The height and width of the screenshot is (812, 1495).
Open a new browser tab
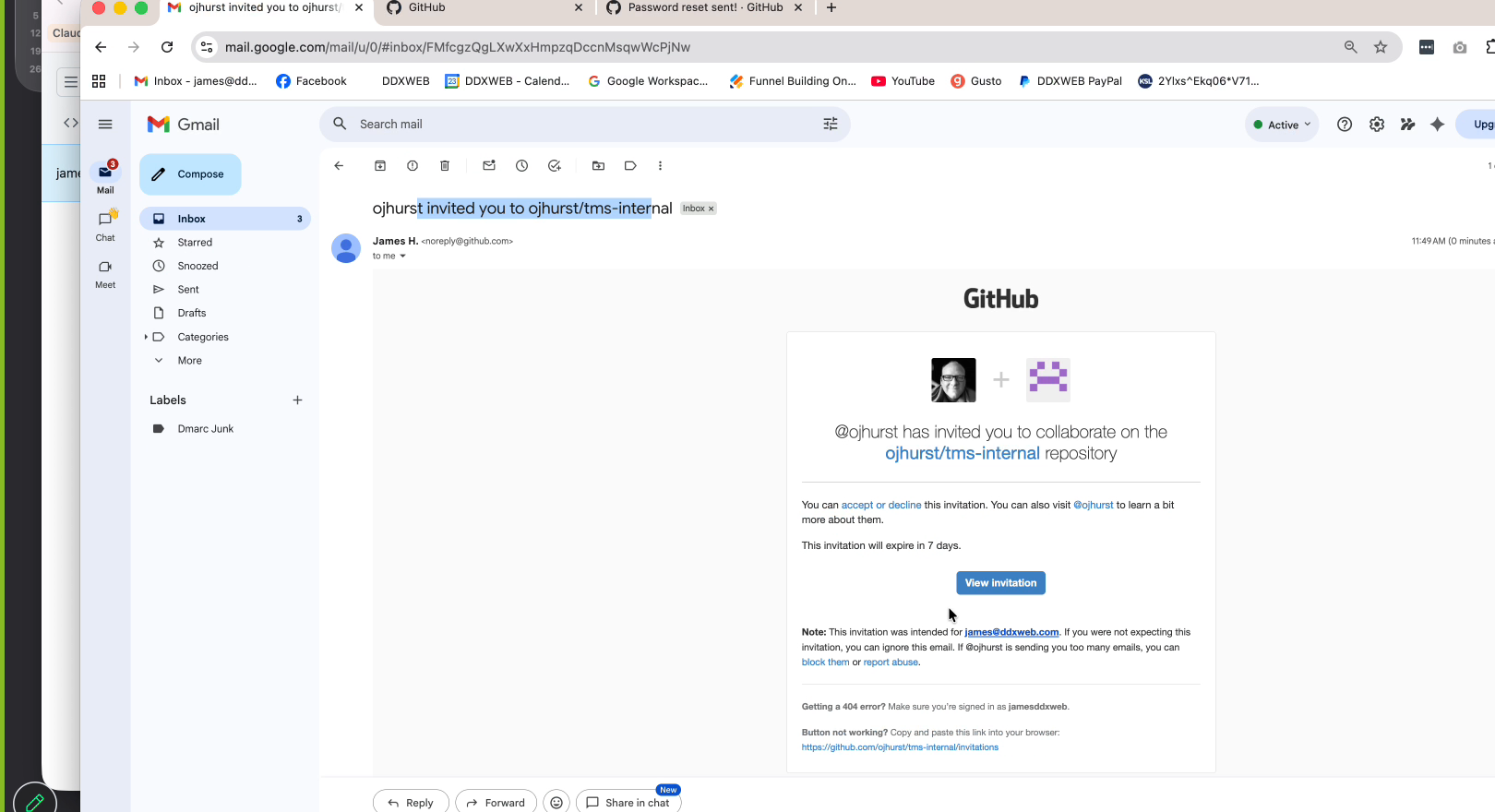tap(831, 8)
